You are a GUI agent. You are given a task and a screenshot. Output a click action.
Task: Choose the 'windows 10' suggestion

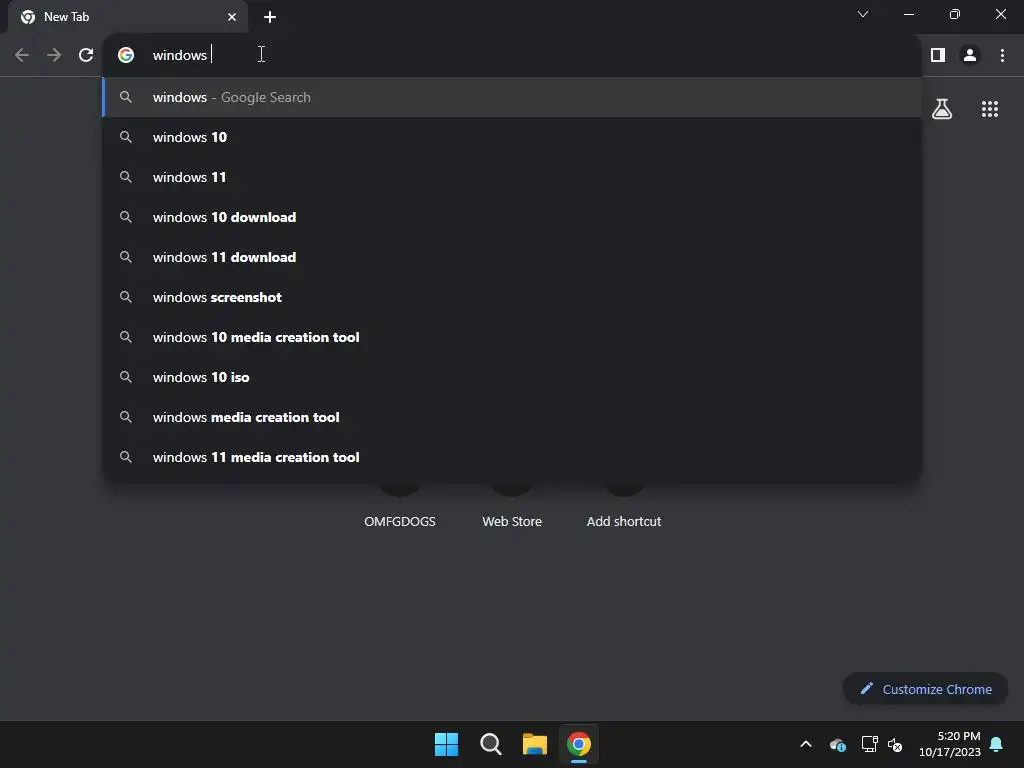512,137
